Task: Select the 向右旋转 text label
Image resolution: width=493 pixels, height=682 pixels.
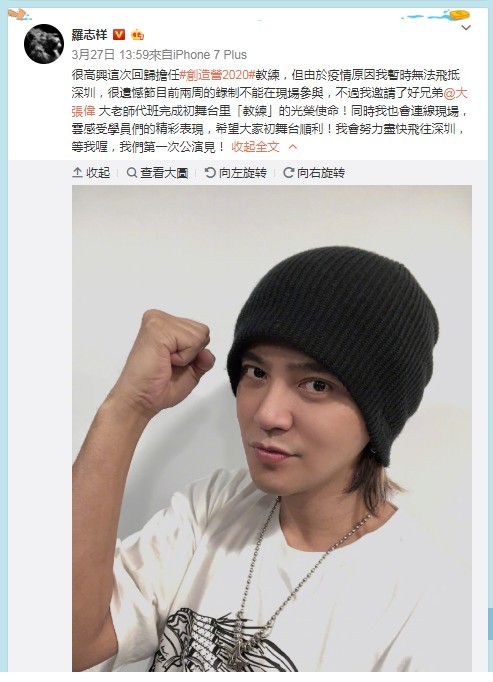Action: 321,173
